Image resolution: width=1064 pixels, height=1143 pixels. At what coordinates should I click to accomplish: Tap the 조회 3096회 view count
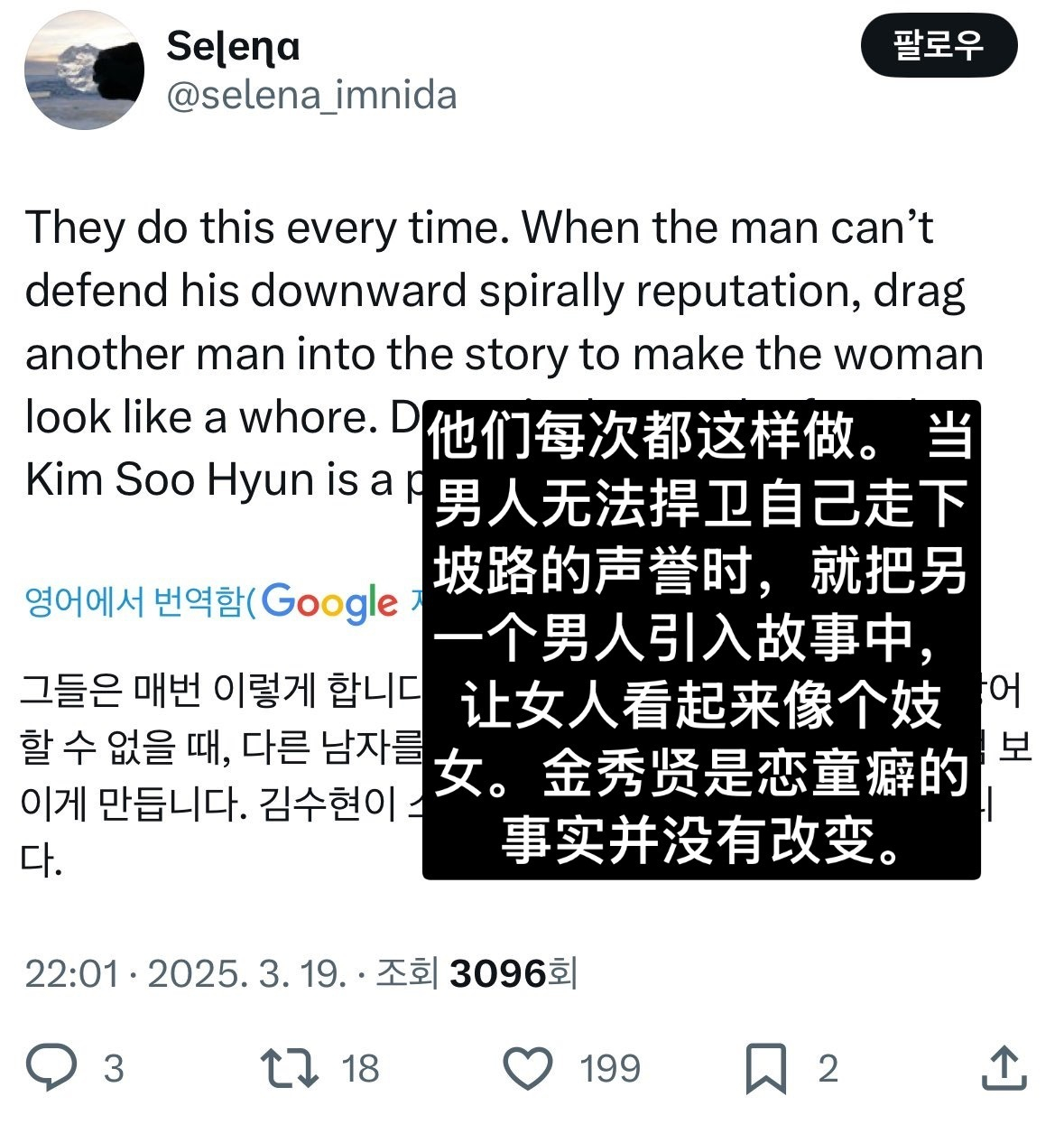click(x=476, y=973)
